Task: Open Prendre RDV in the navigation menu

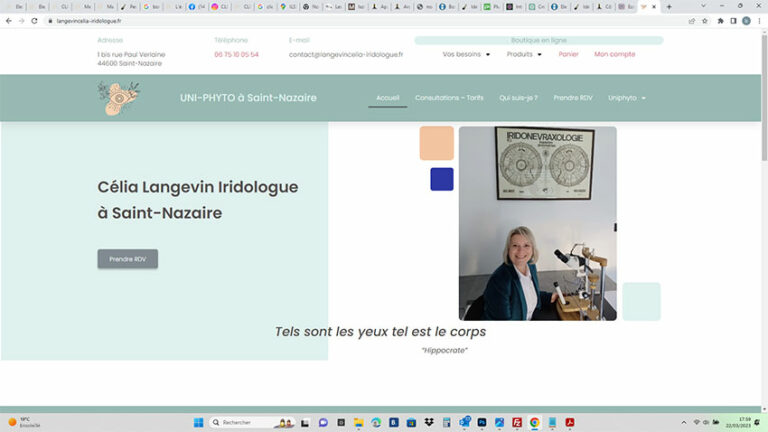Action: coord(573,98)
